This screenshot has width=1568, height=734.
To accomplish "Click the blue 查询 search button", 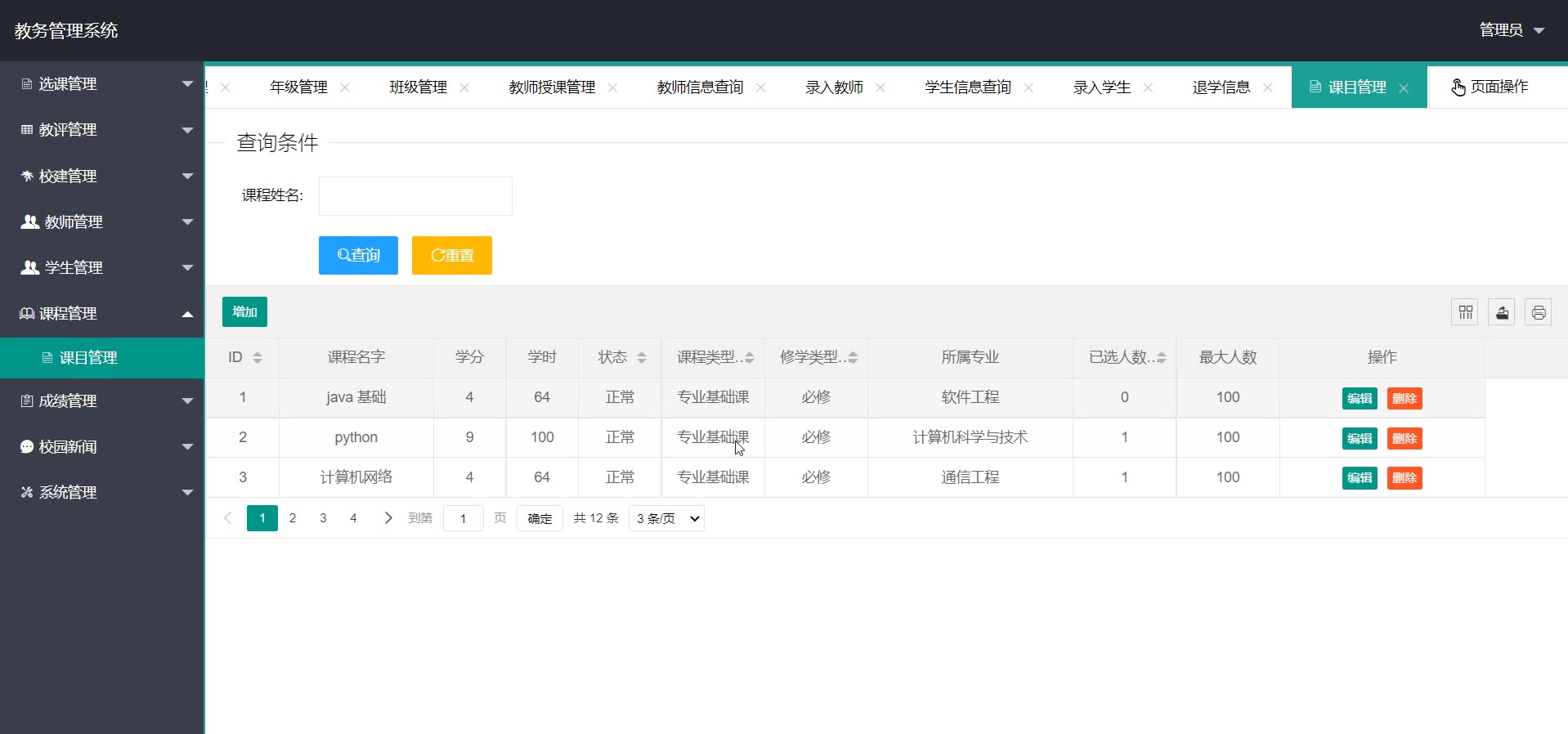I will pos(358,256).
